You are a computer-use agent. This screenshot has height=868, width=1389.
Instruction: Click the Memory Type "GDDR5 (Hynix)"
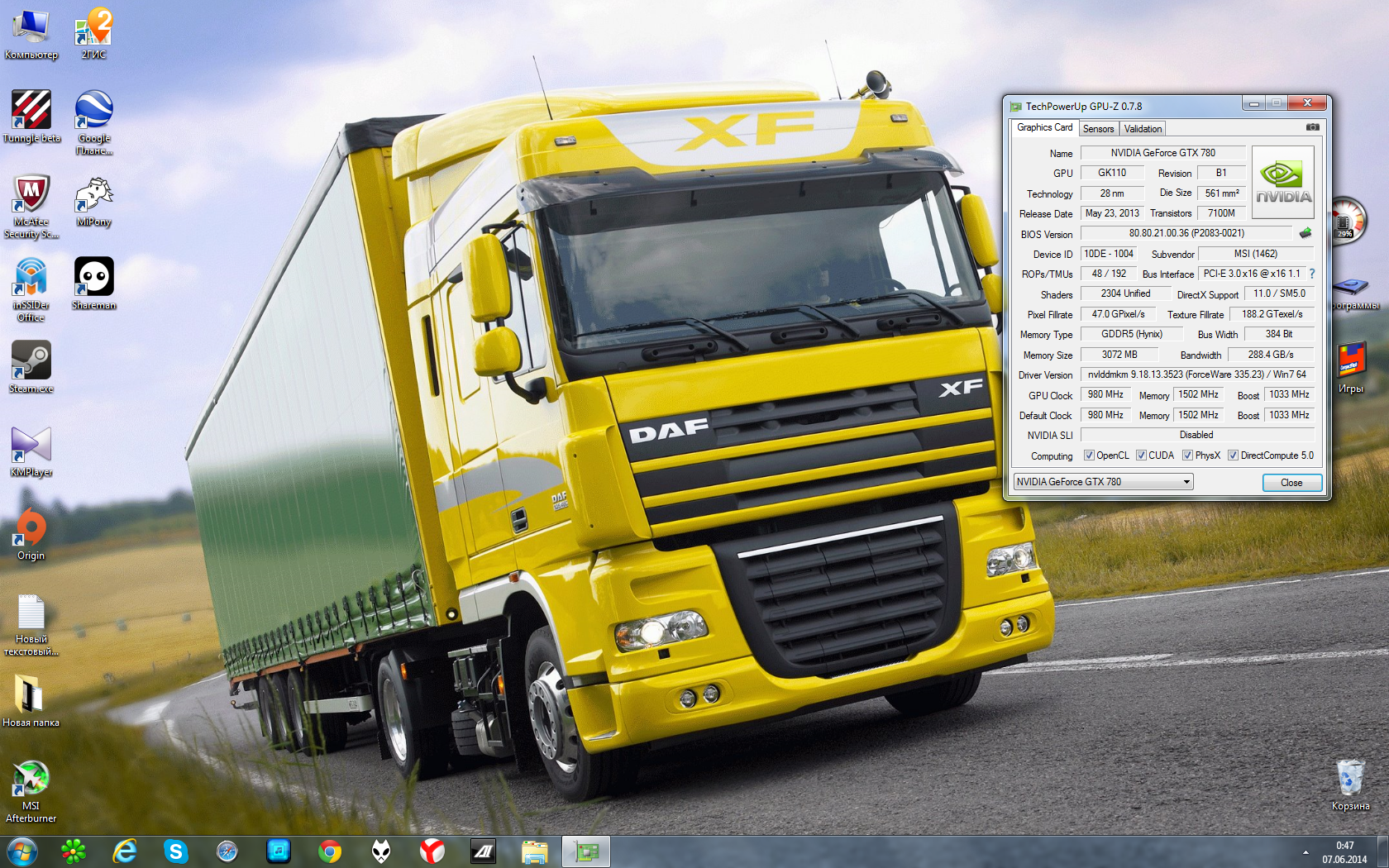(x=1132, y=334)
